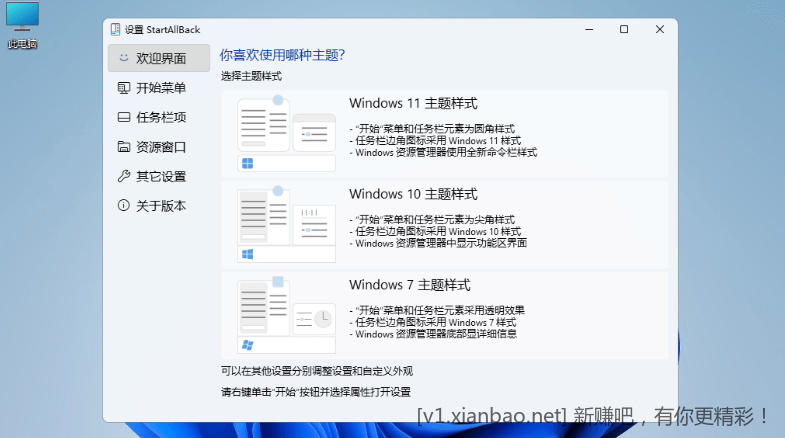Viewport: 785px width, 438px height.
Task: Close the StartAllBack settings window
Action: pos(660,30)
